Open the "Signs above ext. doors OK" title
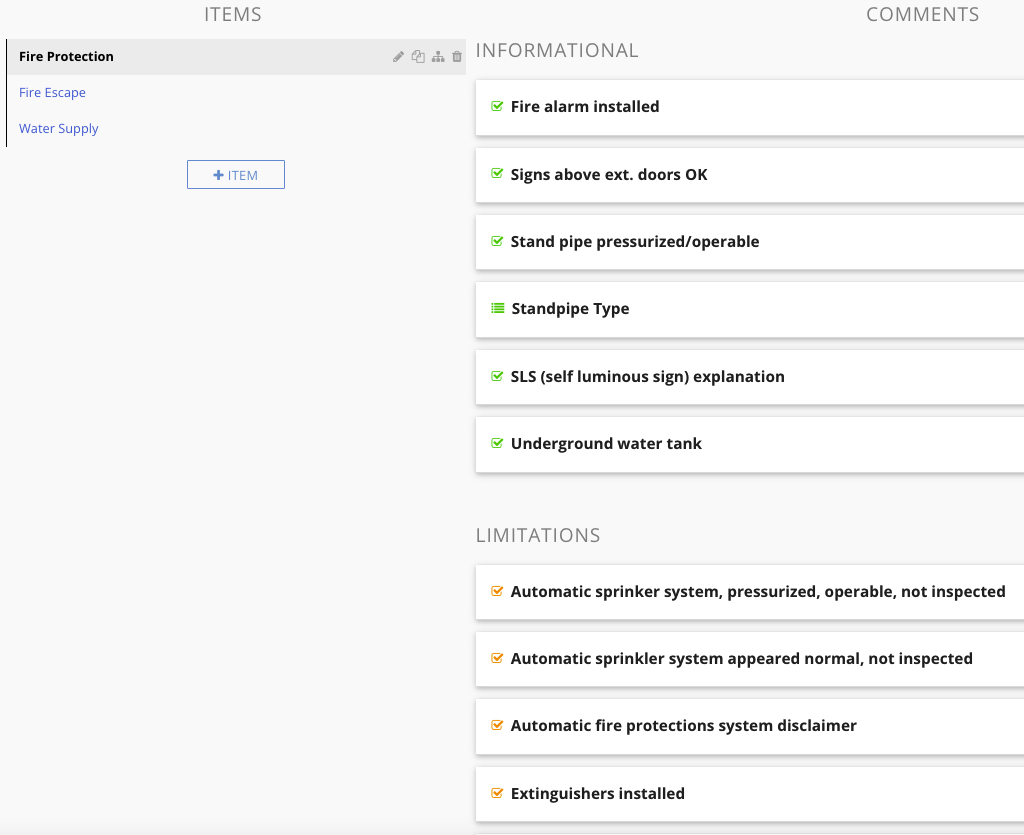This screenshot has height=835, width=1024. [609, 174]
